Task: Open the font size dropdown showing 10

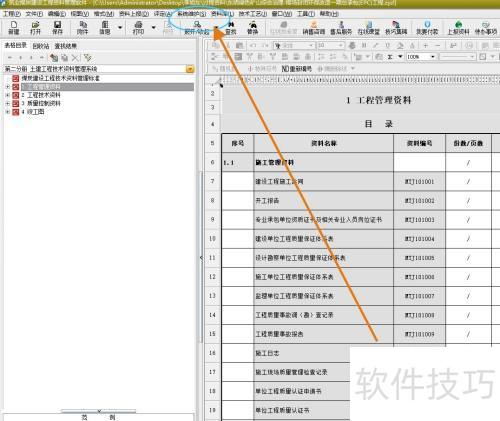Action: [341, 45]
